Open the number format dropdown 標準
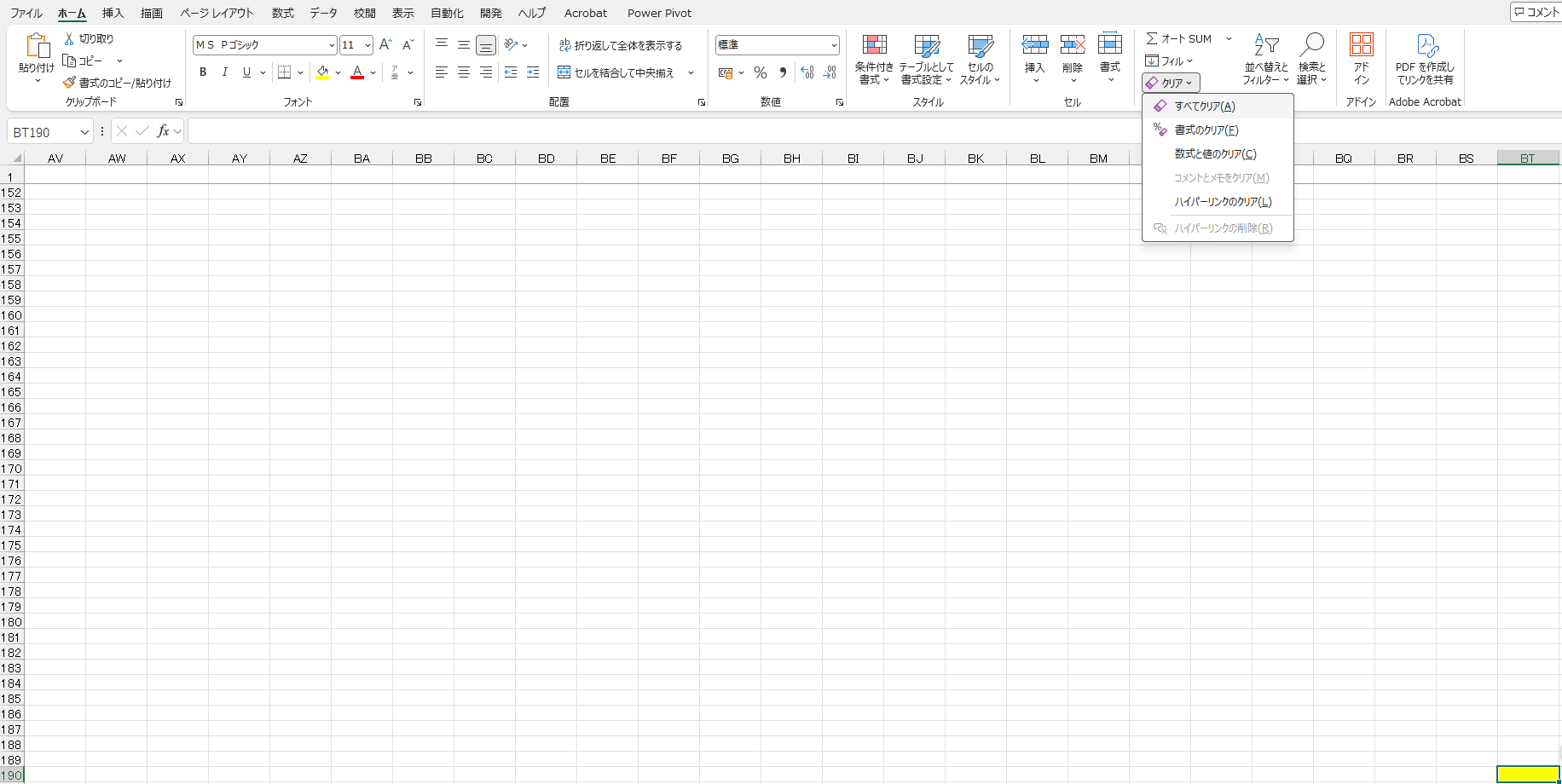The height and width of the screenshot is (784, 1562). 834,45
